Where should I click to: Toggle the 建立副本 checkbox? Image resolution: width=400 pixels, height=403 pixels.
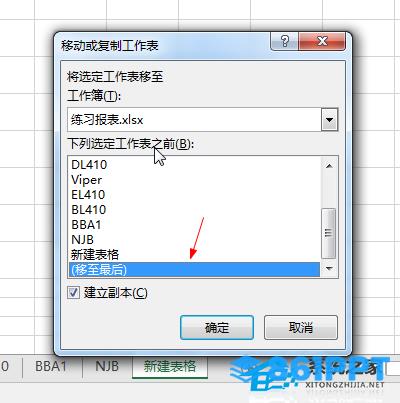coord(73,293)
